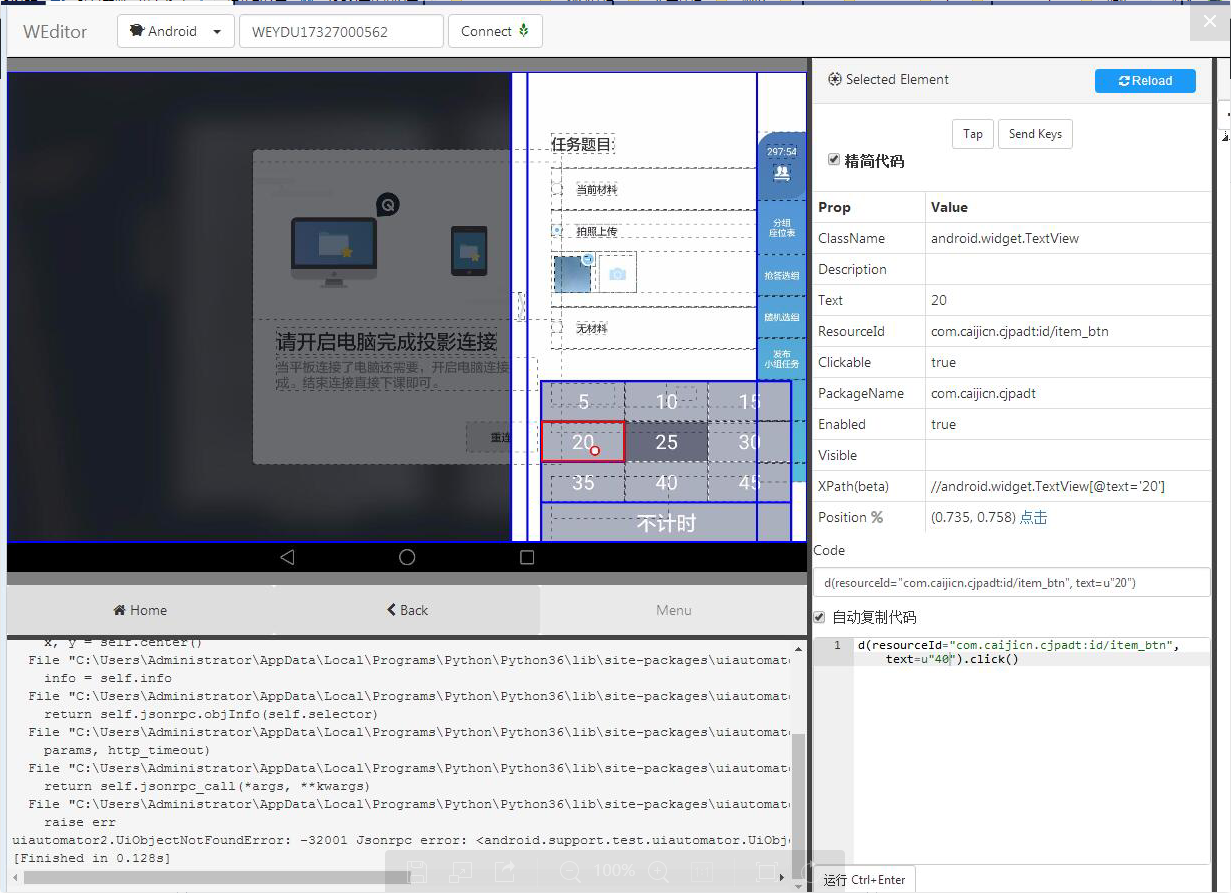Screen dimensions: 1231x893
Task: Click the device serial number input field
Action: pos(340,31)
